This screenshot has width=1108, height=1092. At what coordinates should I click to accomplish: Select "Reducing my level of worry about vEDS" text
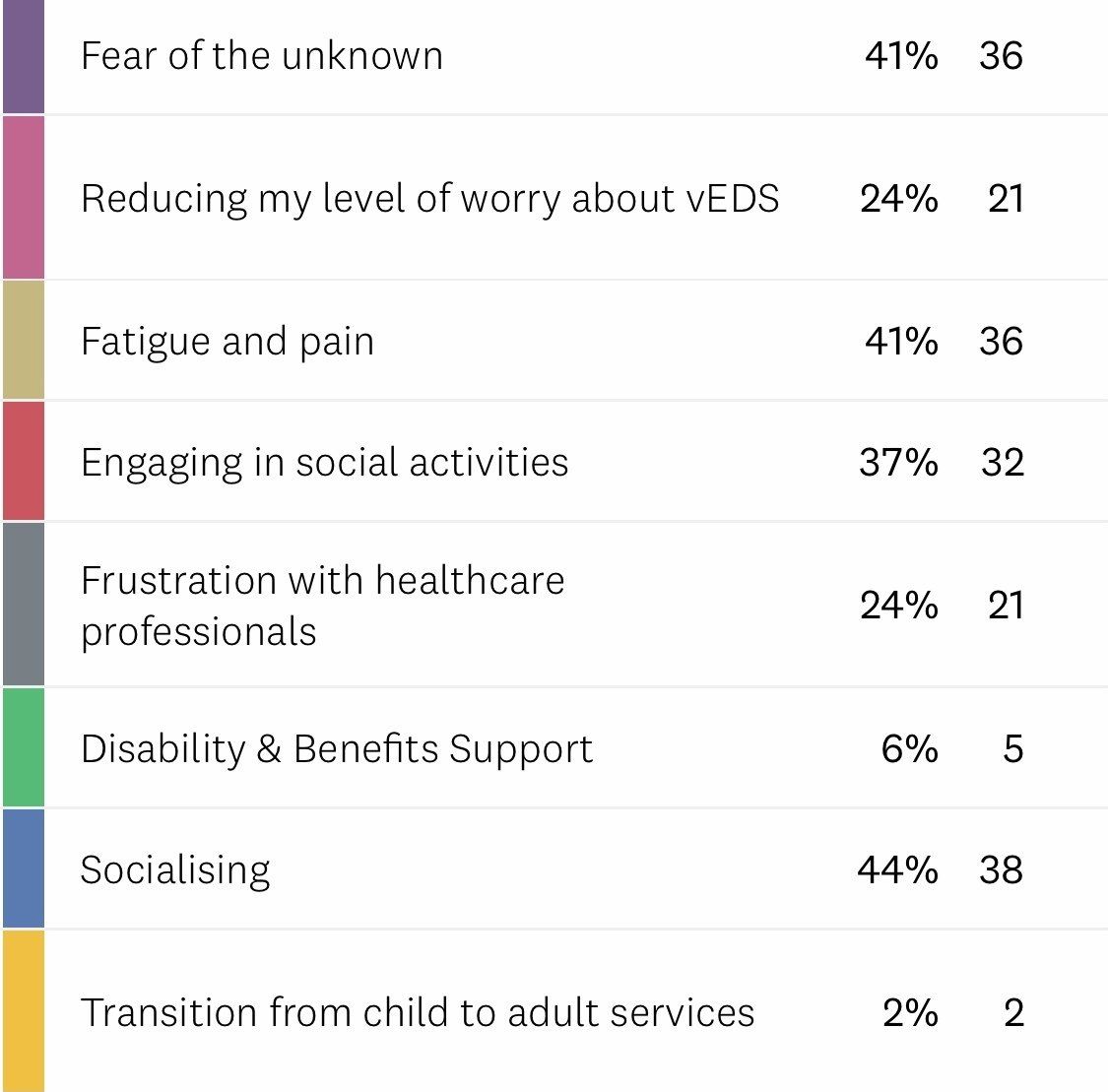coord(429,198)
